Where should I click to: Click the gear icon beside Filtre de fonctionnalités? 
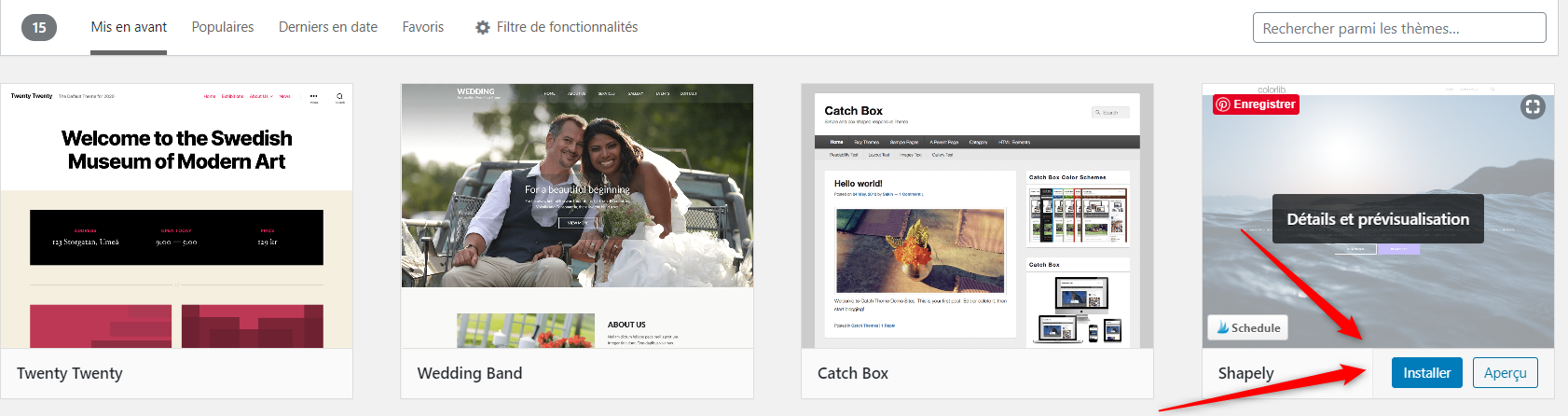coord(483,28)
